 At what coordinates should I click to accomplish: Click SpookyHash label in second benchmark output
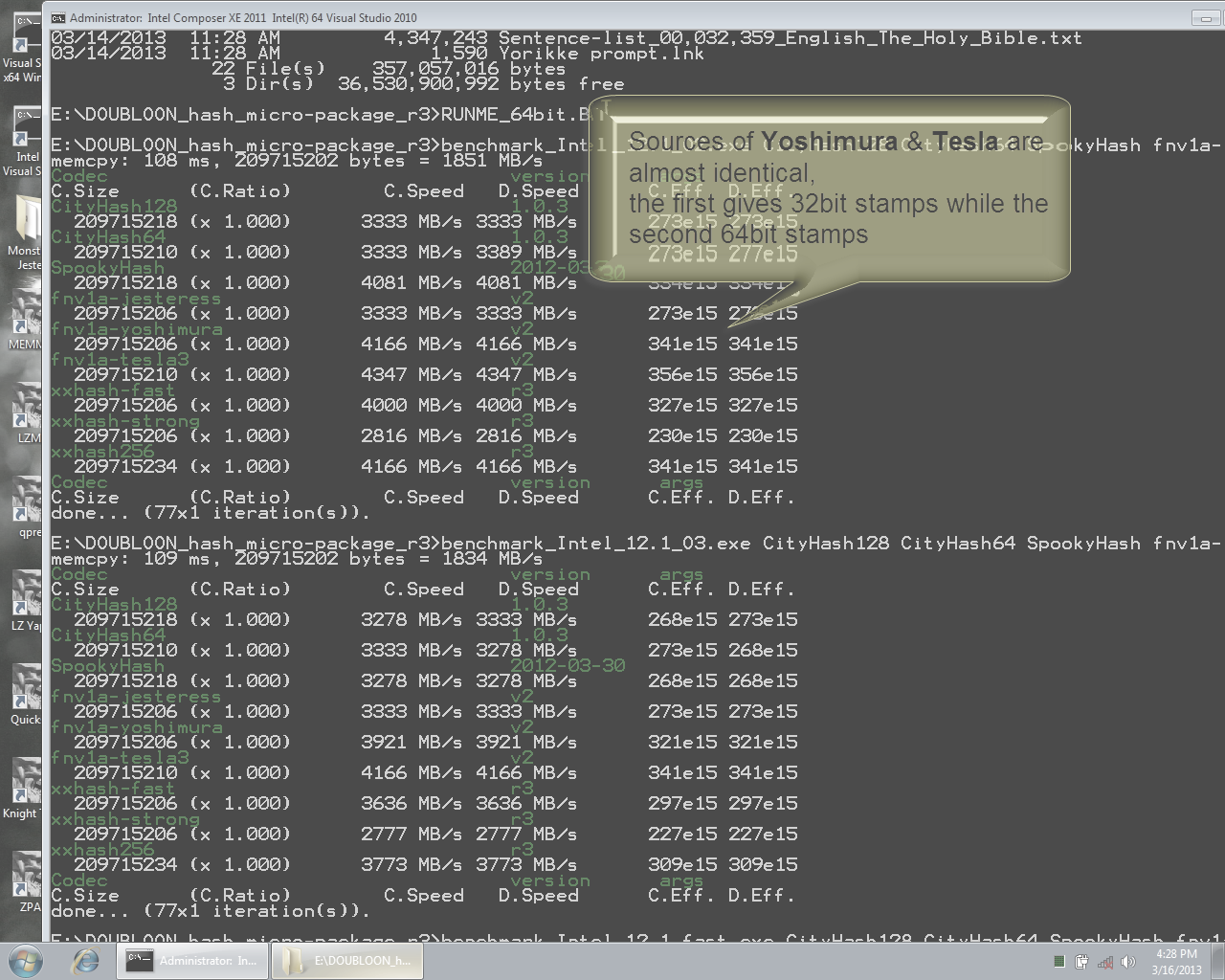[107, 666]
